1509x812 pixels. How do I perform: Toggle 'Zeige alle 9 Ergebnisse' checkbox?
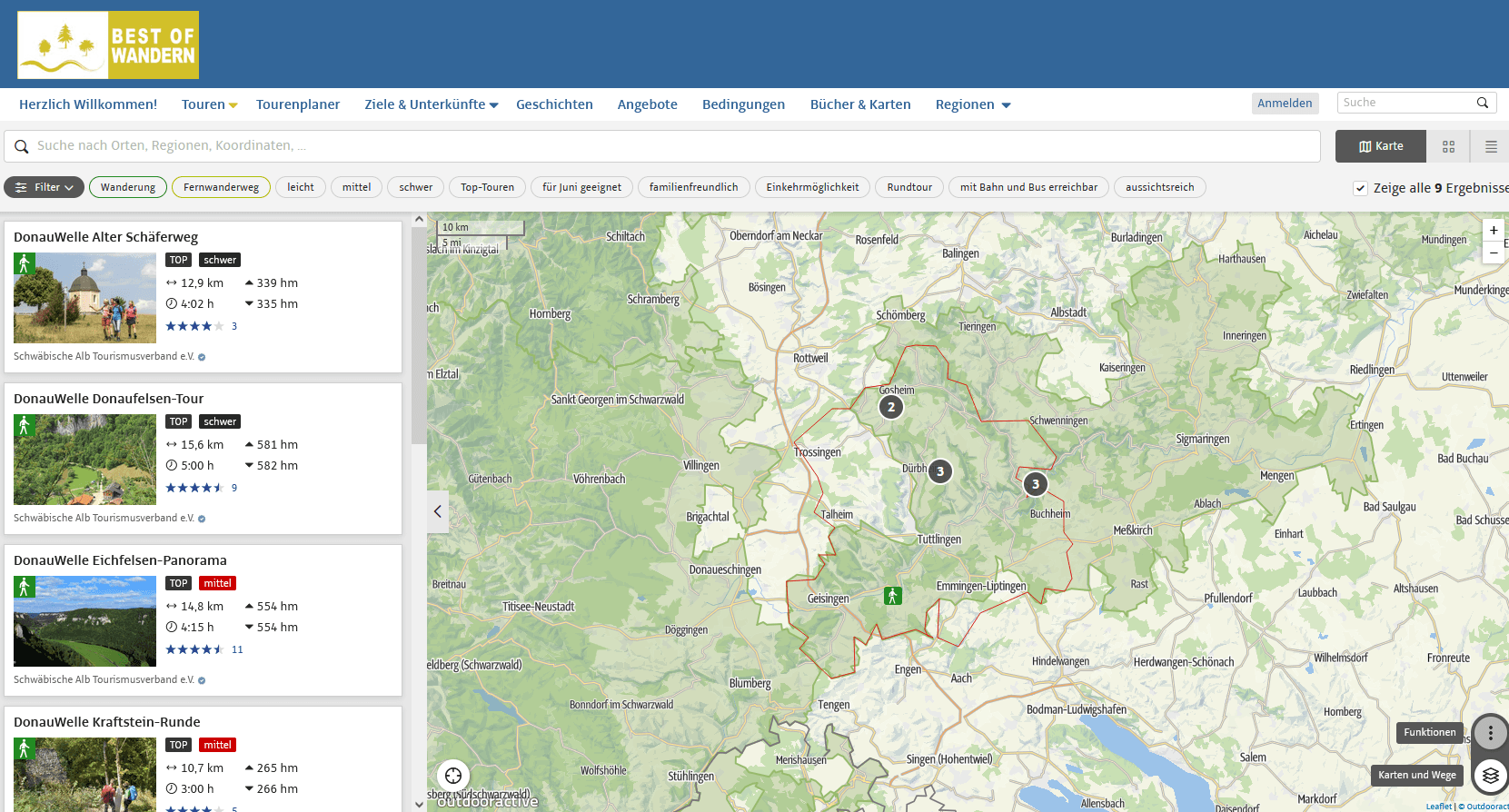(x=1360, y=188)
